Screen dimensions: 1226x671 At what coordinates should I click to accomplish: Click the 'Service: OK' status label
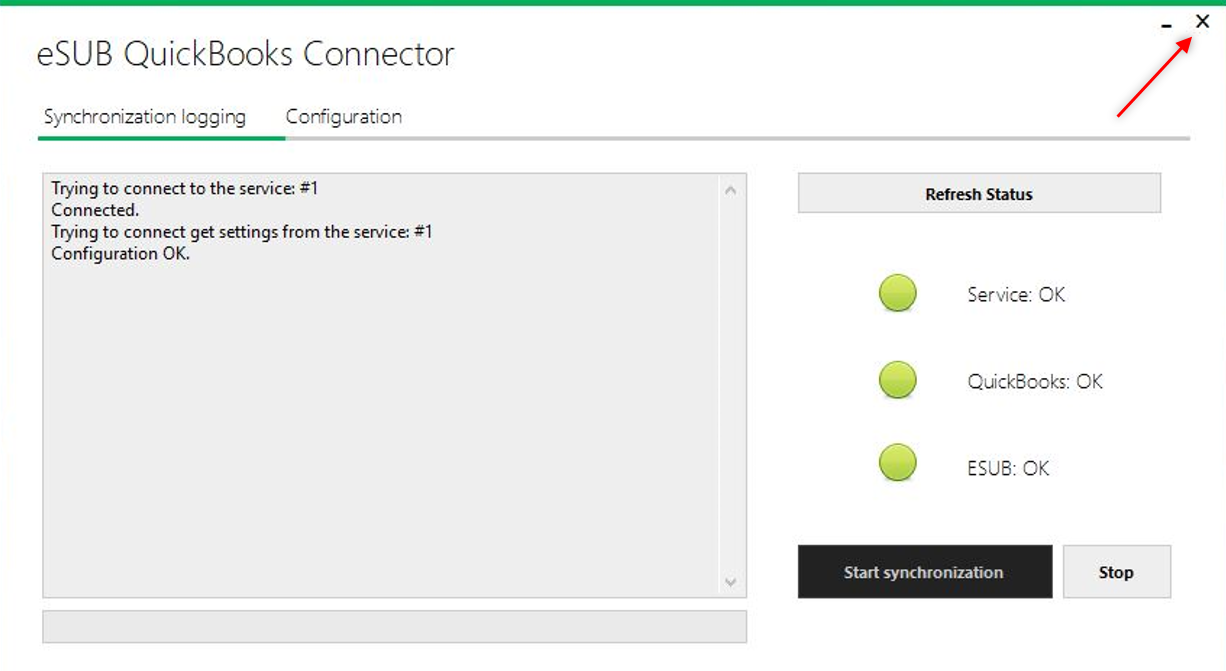click(x=1016, y=295)
